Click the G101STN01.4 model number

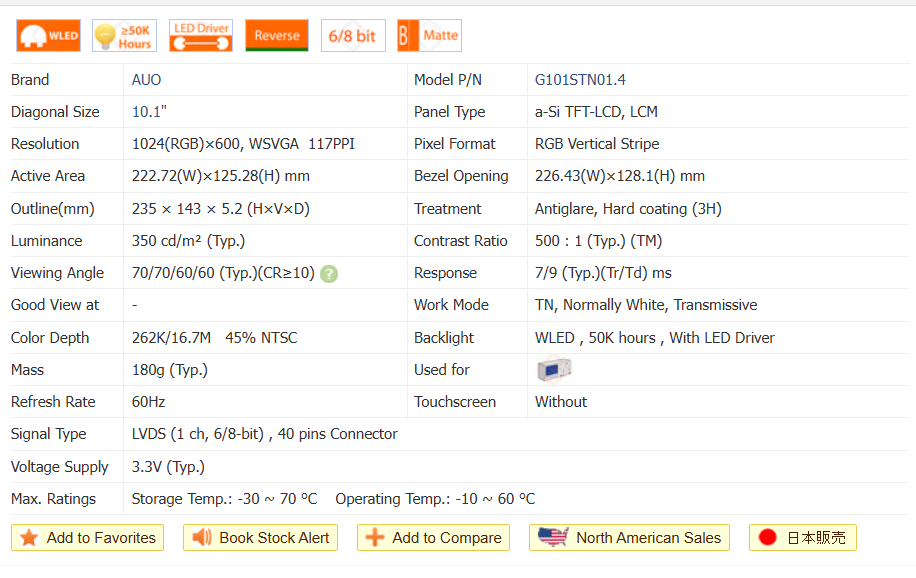click(580, 80)
